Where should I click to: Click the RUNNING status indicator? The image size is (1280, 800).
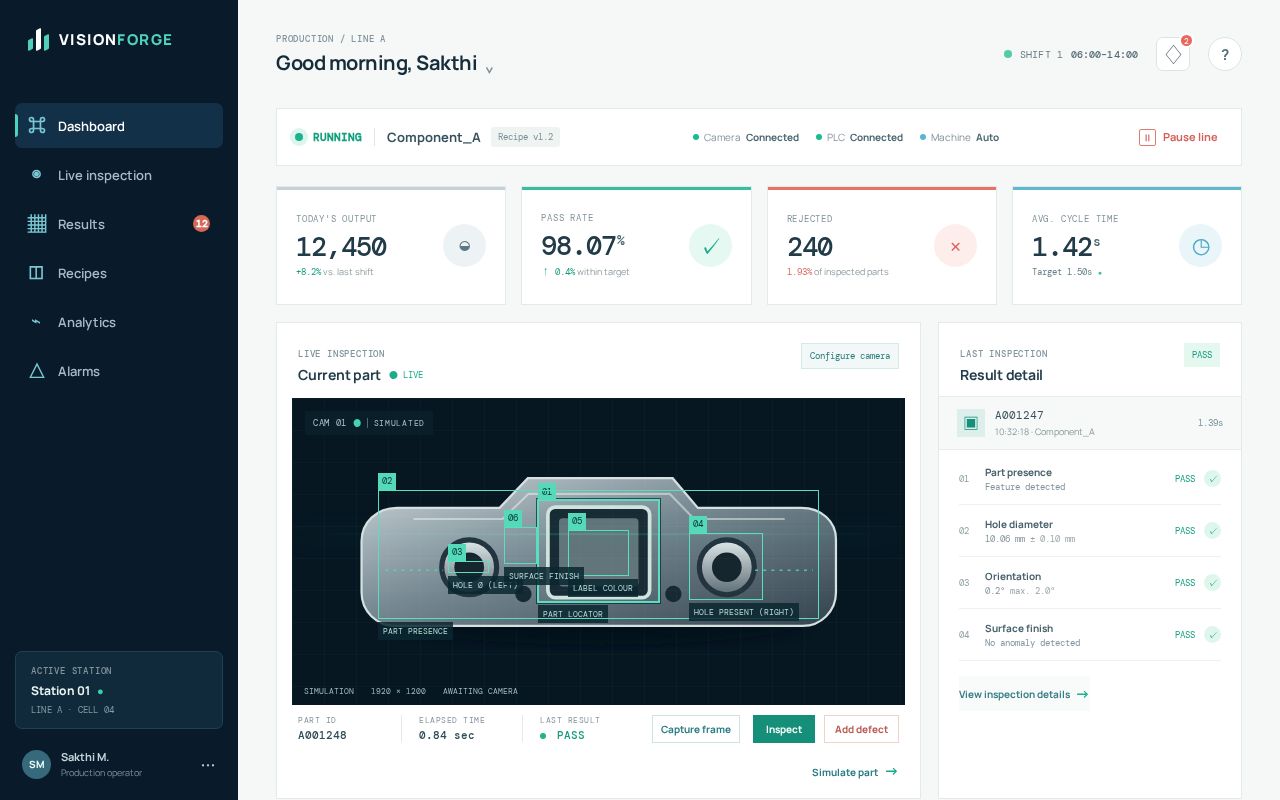click(326, 137)
